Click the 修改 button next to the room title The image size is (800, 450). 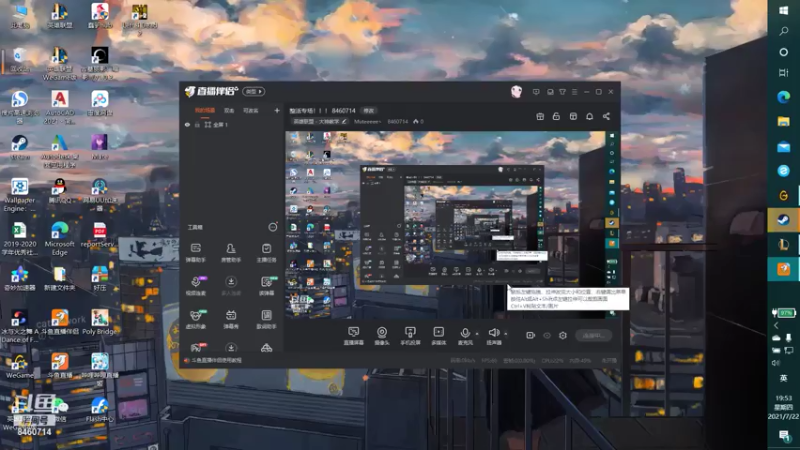369,111
